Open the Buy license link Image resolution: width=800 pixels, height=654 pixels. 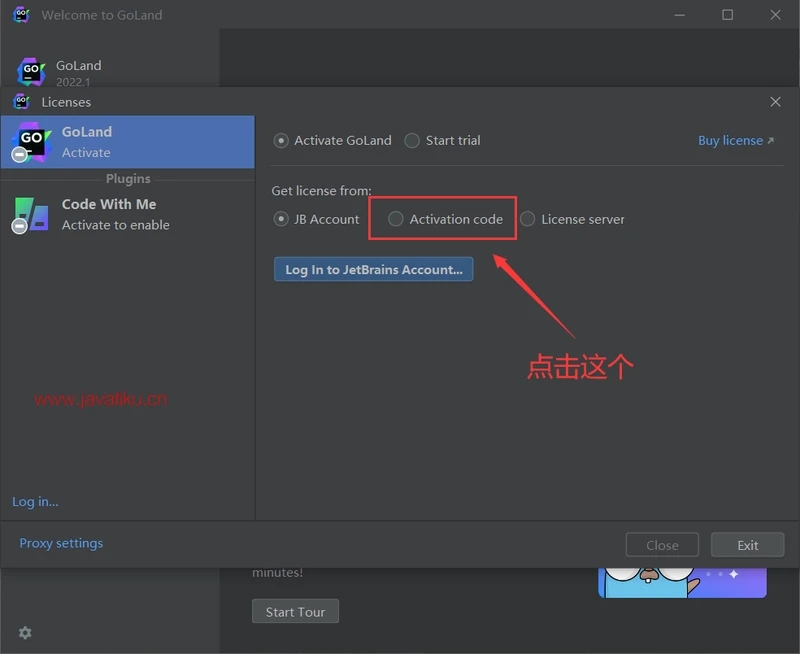(x=735, y=141)
